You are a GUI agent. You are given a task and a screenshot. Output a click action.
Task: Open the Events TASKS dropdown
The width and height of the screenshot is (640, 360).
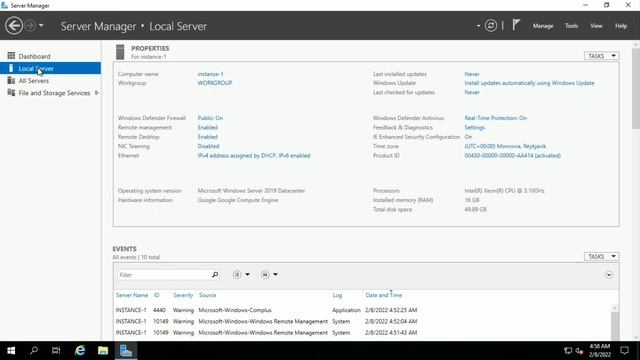pyautogui.click(x=601, y=256)
